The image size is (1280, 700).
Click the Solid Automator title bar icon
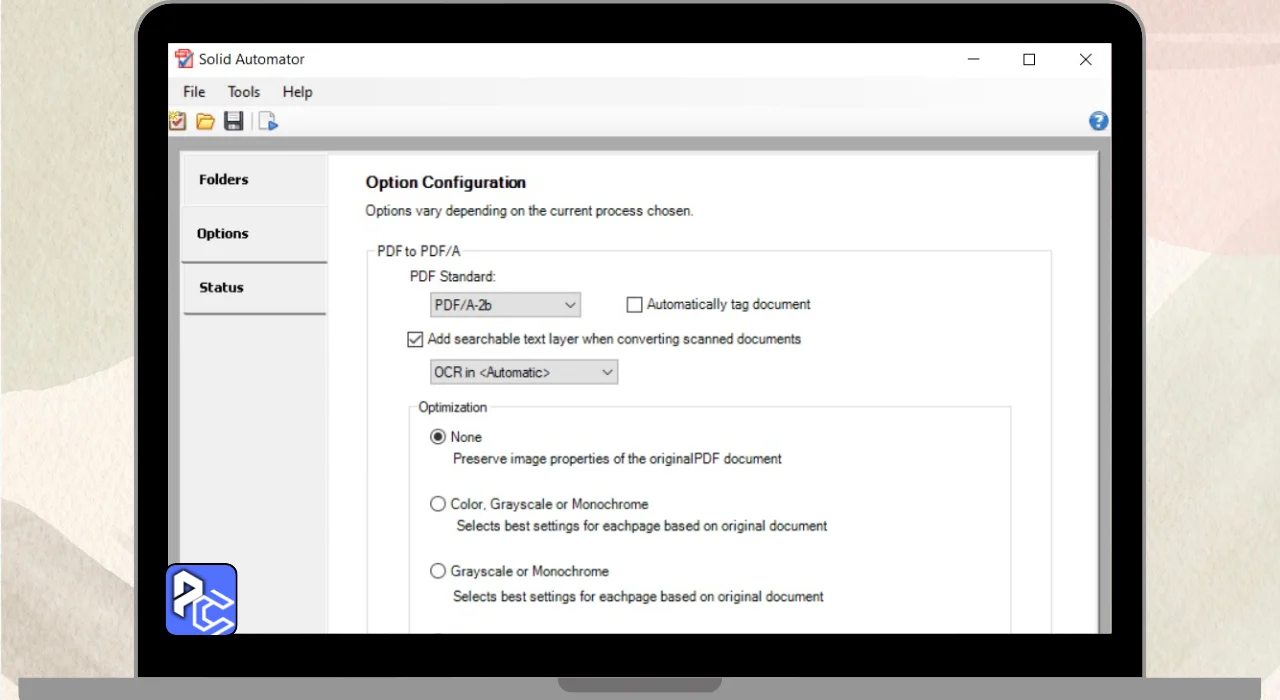pyautogui.click(x=183, y=59)
